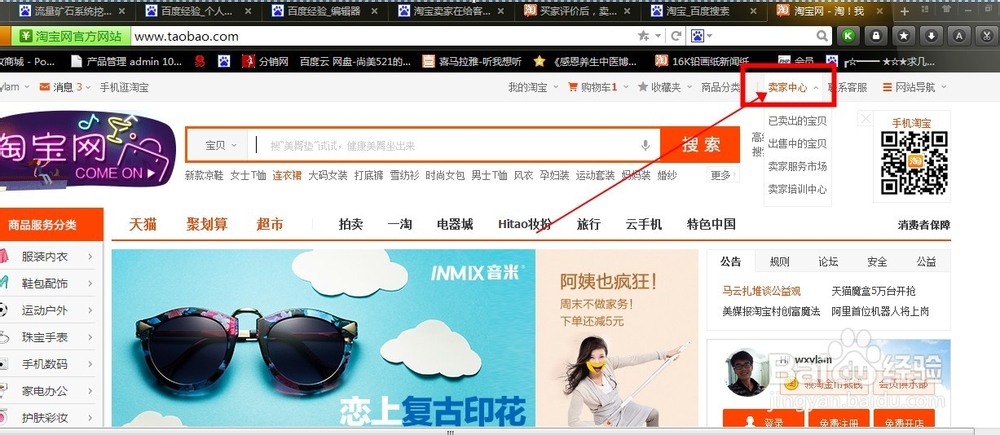Reload the page with the refresh icon
This screenshot has width=1000, height=435.
click(676, 36)
